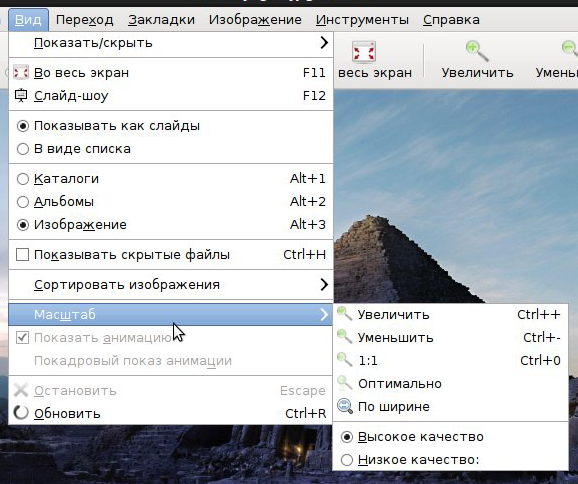Choose Оптимально in the zoom submenu
Screen dimensions: 578x484
tap(450, 383)
